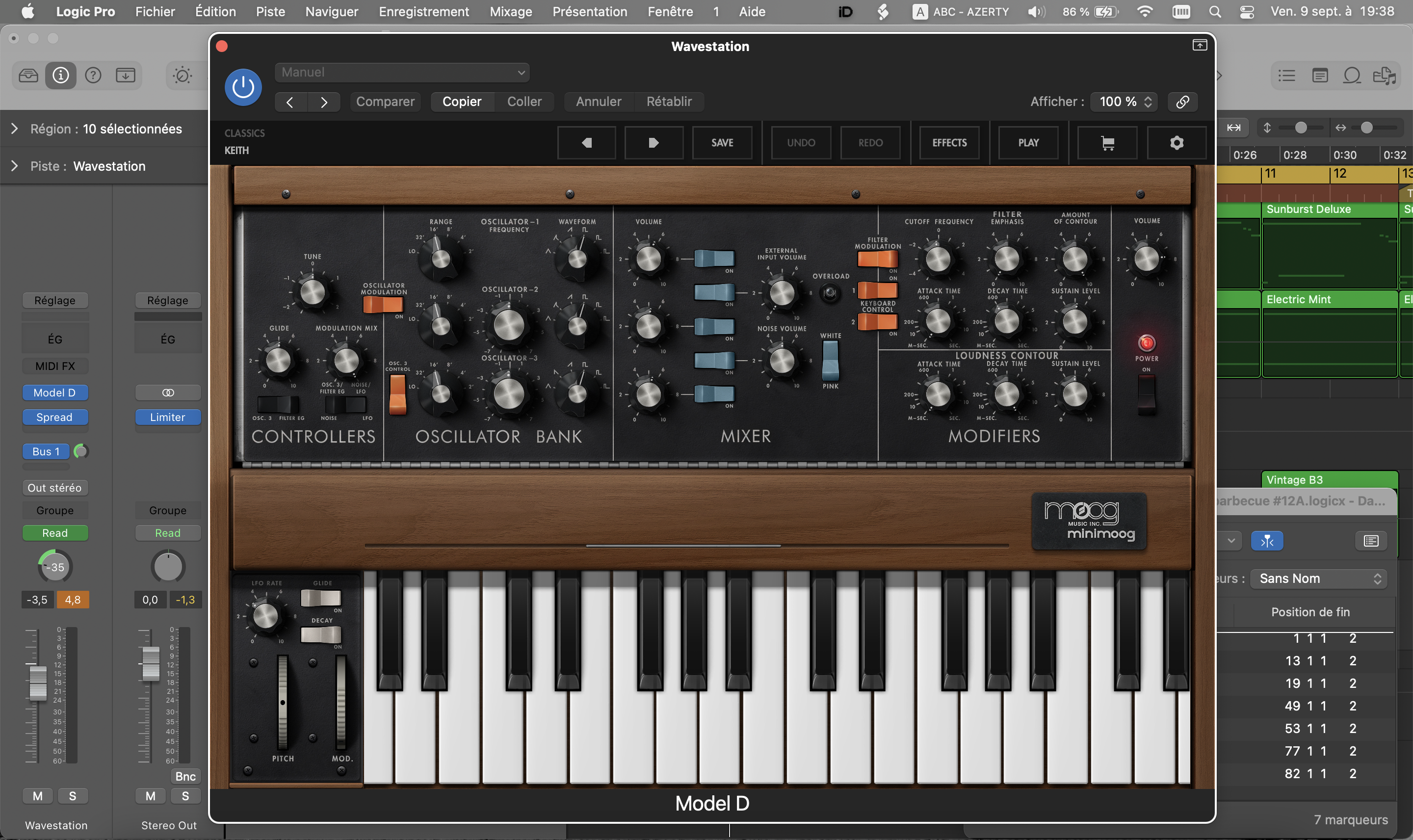Show the list editors icon
Image resolution: width=1413 pixels, height=840 pixels.
tap(1286, 75)
